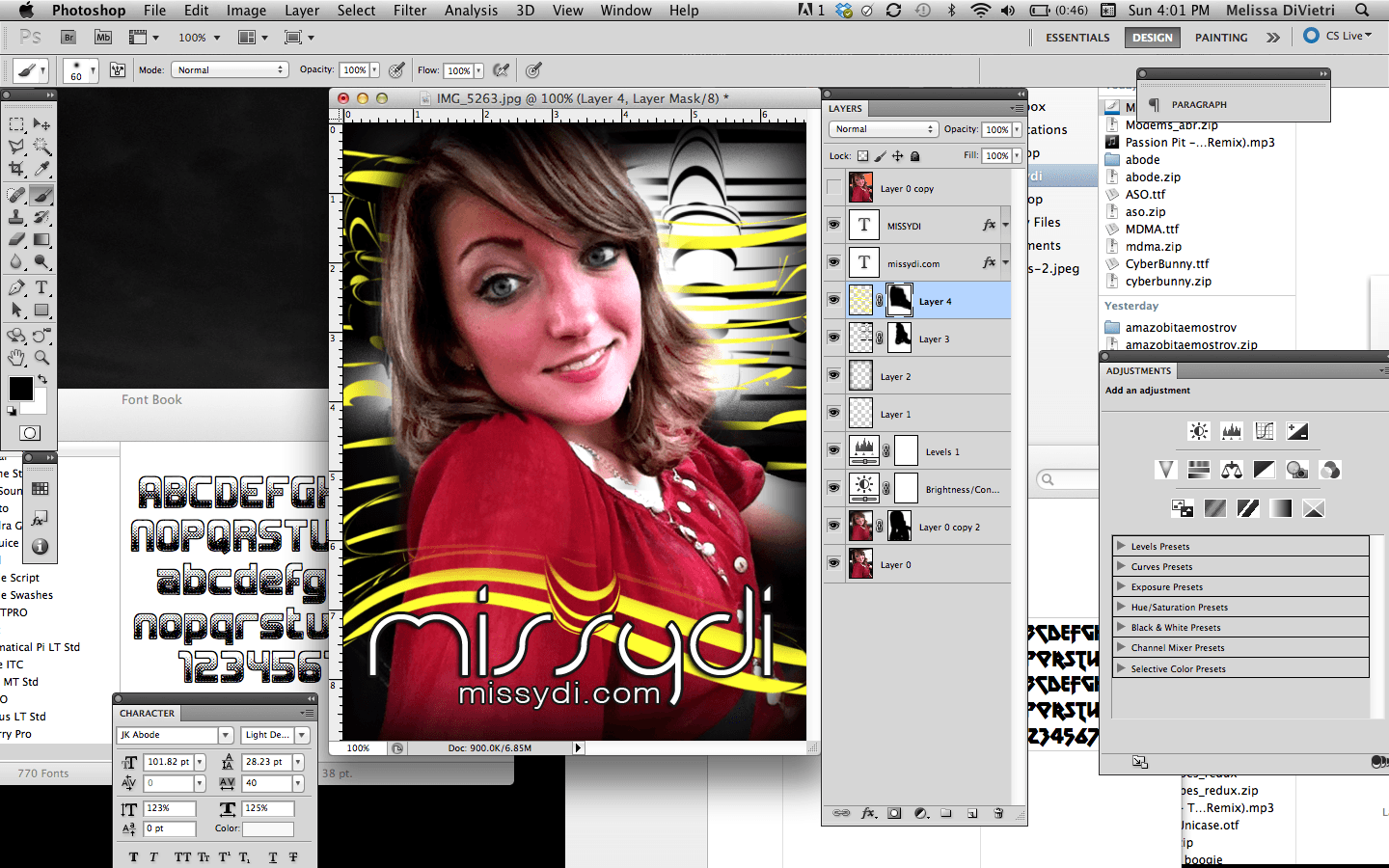Toggle visibility of the MISSYDI text layer
1389x868 pixels.
coord(833,225)
